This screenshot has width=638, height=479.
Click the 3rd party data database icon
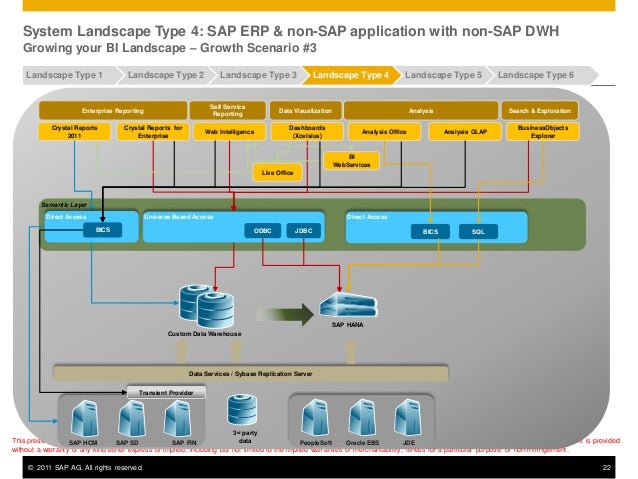242,410
